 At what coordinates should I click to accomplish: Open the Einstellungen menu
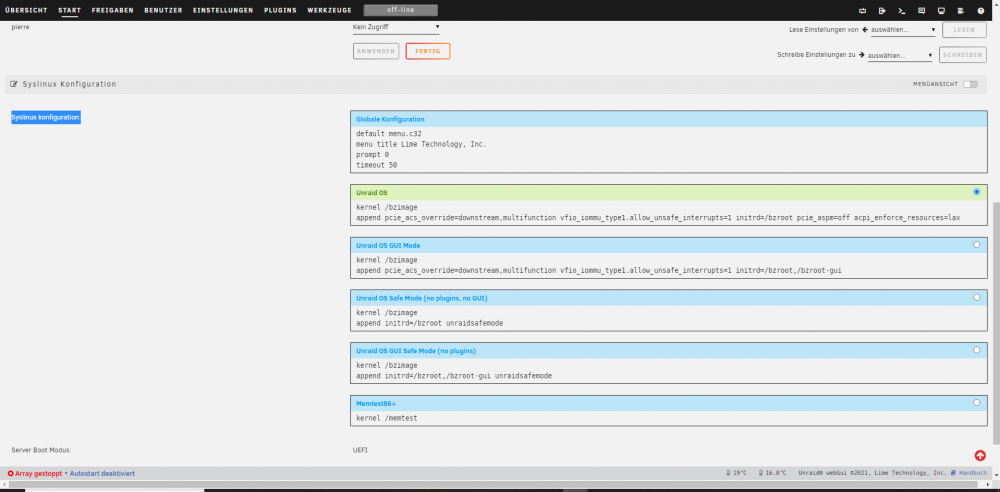(223, 10)
